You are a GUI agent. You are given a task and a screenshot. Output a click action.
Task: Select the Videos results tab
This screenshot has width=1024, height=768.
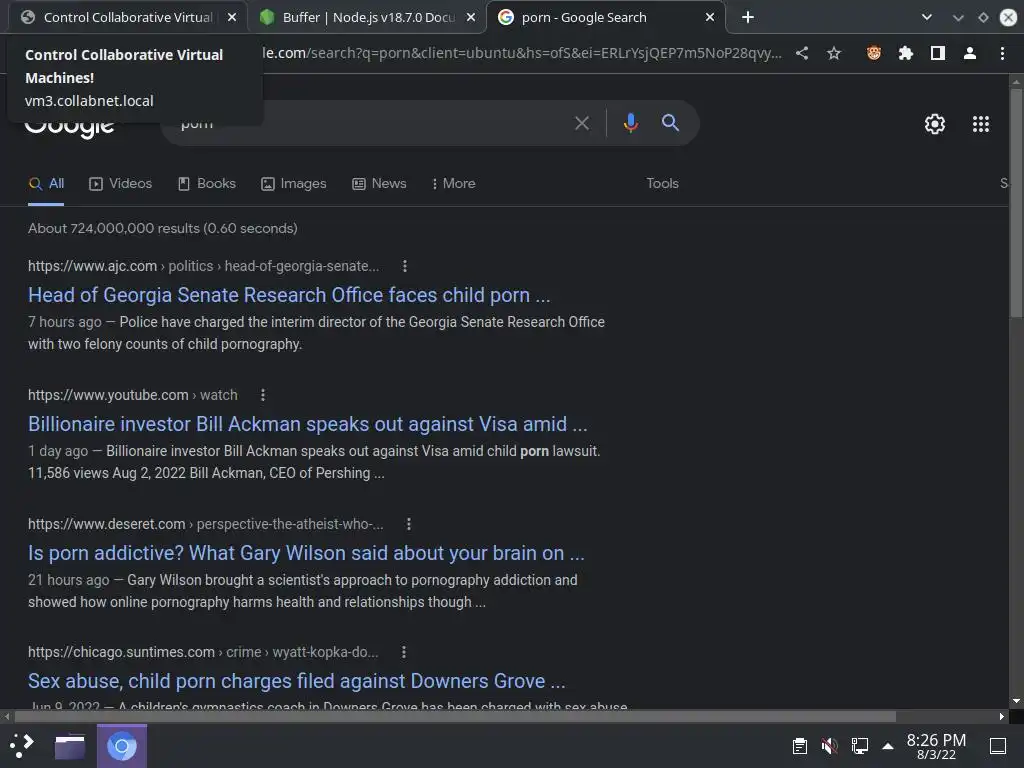coord(120,184)
